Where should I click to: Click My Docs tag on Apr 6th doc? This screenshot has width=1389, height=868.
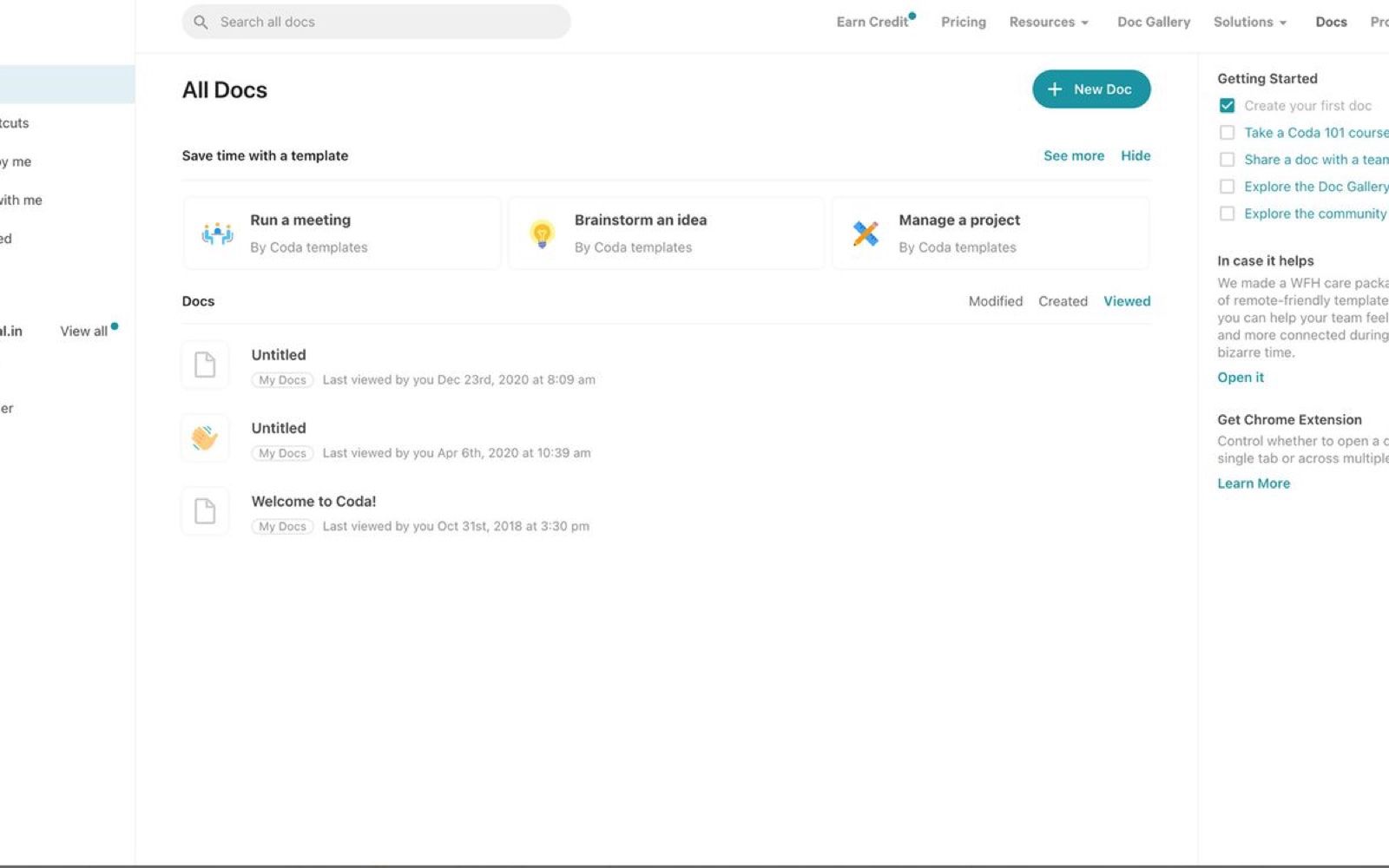click(x=282, y=453)
